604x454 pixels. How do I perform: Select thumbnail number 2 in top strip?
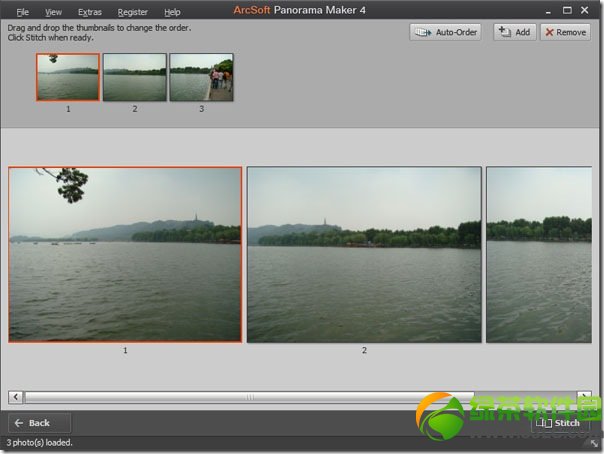[135, 77]
